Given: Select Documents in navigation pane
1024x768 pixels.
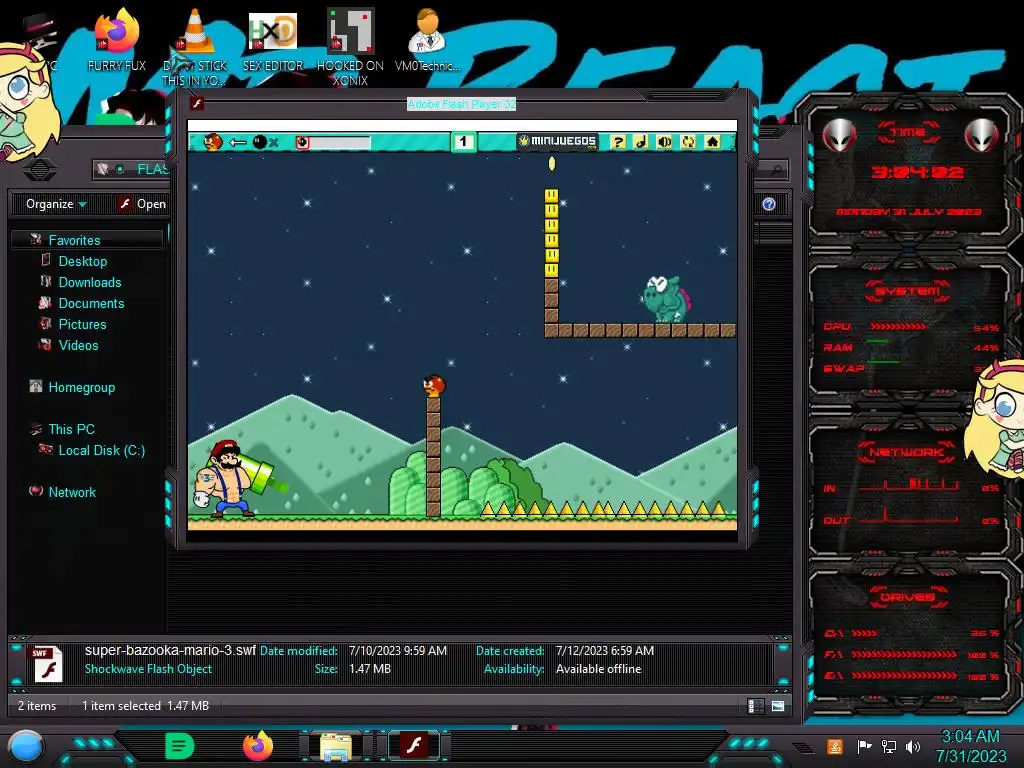Looking at the screenshot, I should click(x=91, y=303).
